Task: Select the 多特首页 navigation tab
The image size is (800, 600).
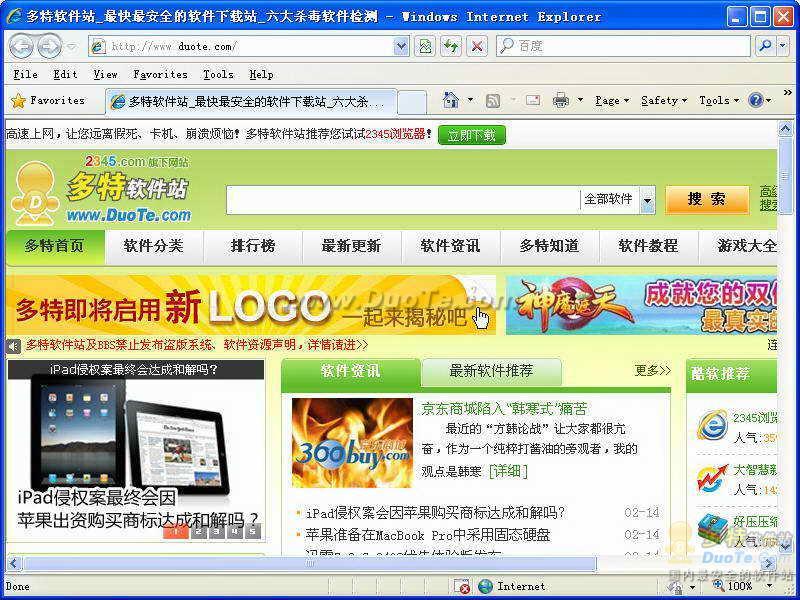Action: coord(55,246)
